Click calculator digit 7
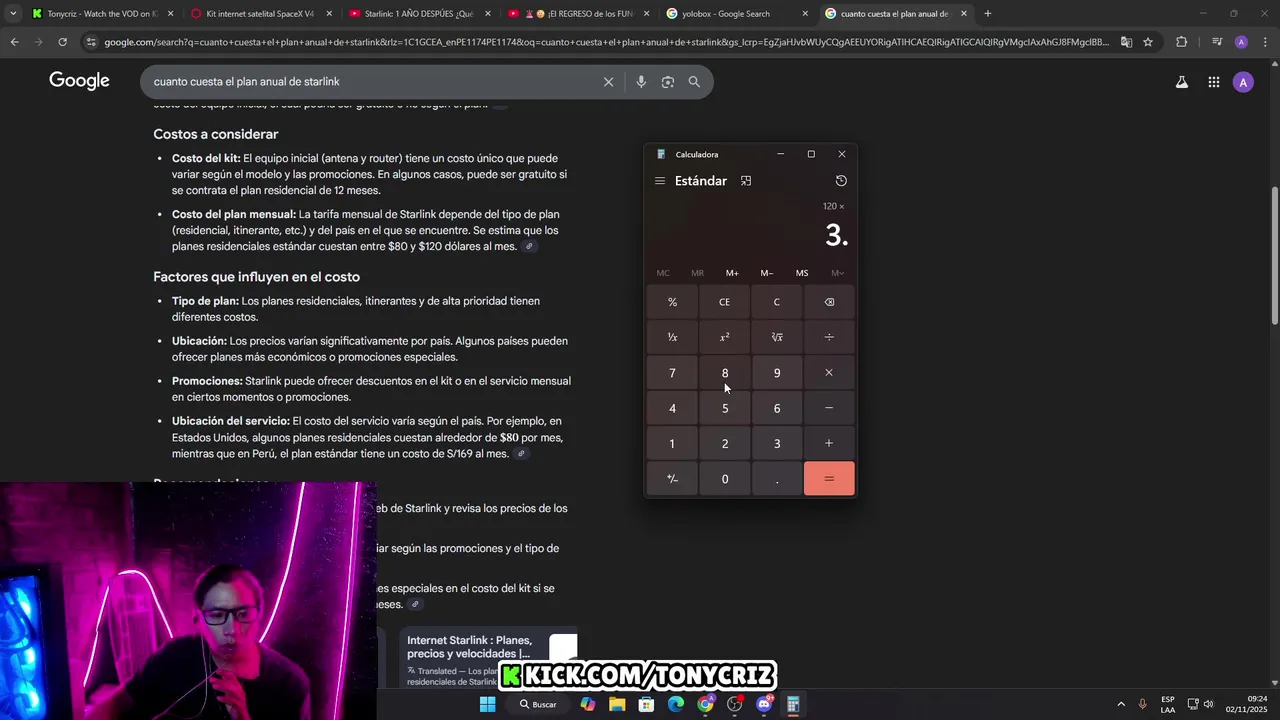The image size is (1280, 720). coord(672,373)
